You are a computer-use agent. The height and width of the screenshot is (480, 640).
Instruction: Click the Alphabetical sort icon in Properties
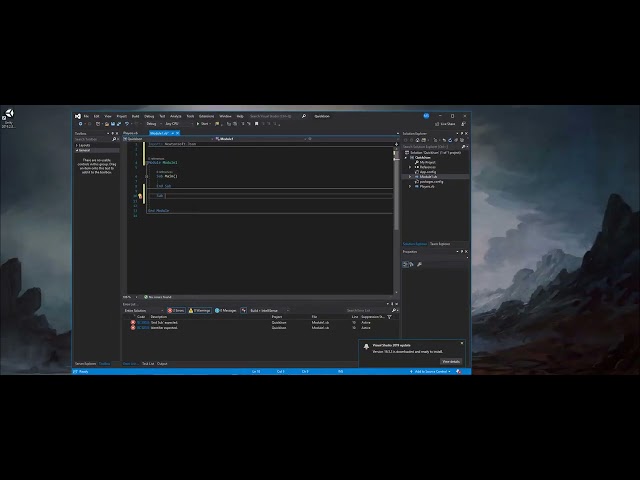coord(411,264)
